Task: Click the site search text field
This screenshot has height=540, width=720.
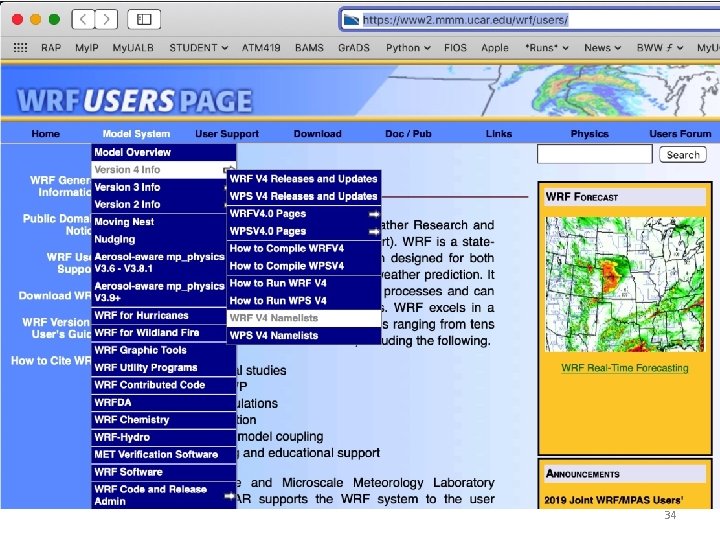Action: click(595, 154)
